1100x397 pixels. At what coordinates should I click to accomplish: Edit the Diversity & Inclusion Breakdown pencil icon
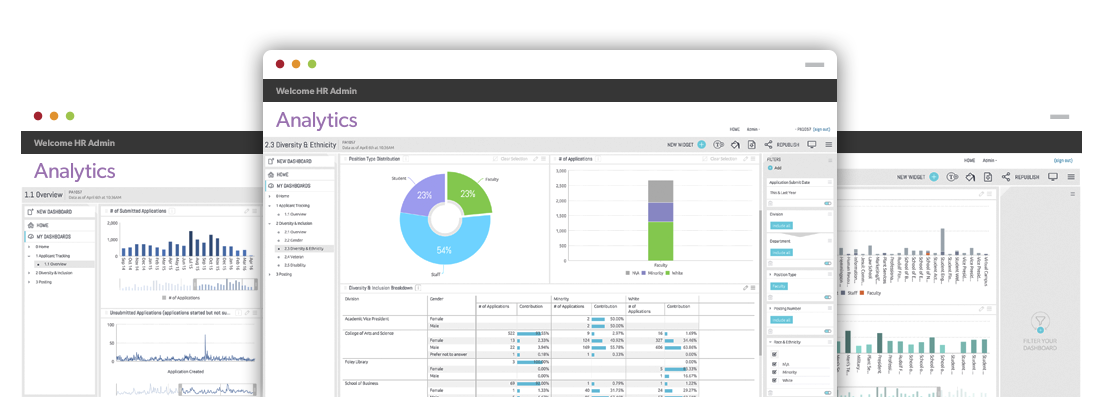pyautogui.click(x=746, y=288)
